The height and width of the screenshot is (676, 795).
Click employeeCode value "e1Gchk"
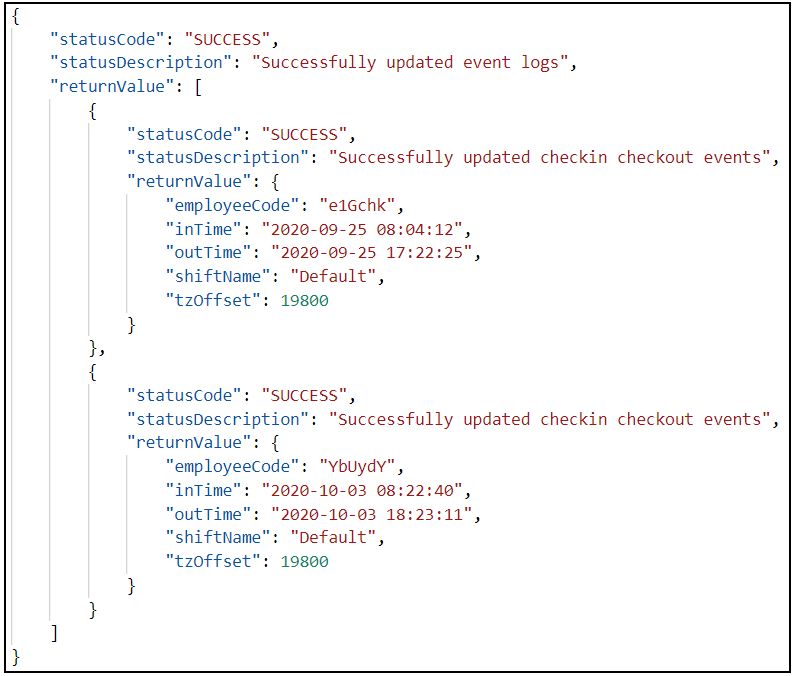click(x=357, y=205)
